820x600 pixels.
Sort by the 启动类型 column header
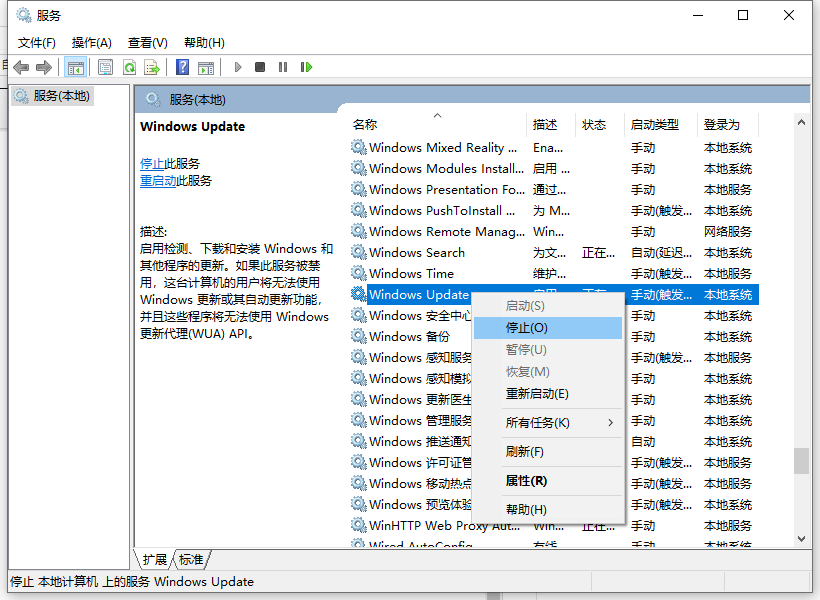661,124
